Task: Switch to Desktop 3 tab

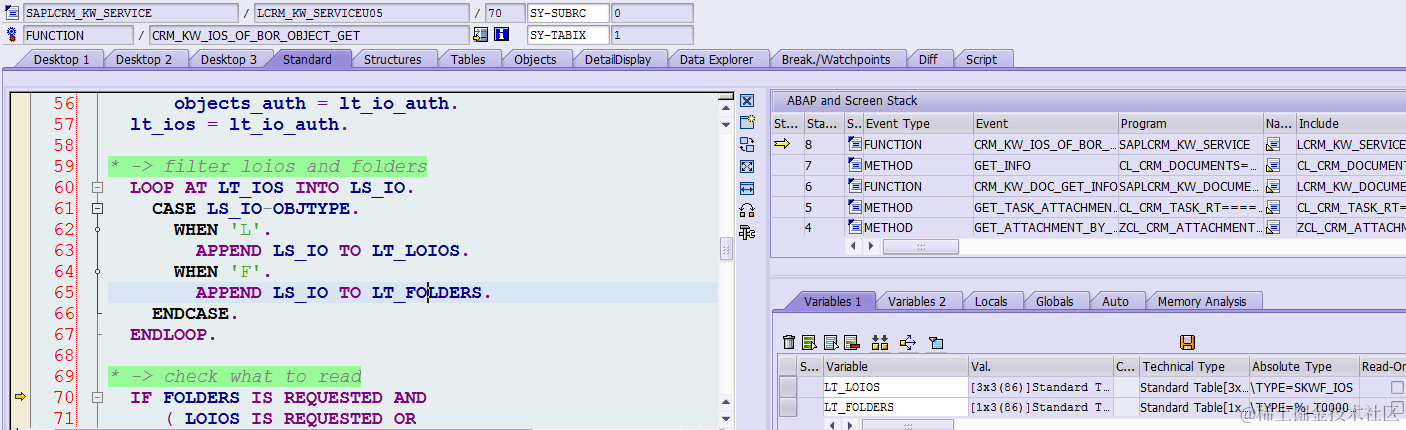Action: (229, 60)
